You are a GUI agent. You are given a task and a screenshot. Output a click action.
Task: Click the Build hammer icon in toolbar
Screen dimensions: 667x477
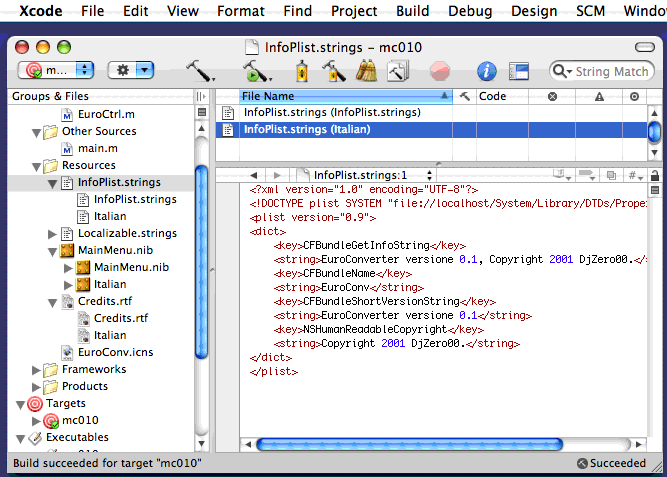tap(199, 71)
